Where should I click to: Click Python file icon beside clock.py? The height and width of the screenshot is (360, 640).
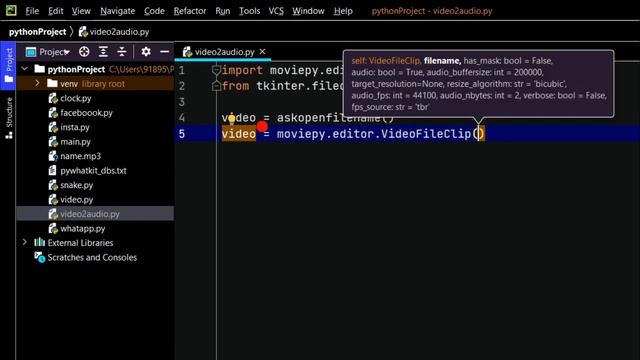[53, 98]
